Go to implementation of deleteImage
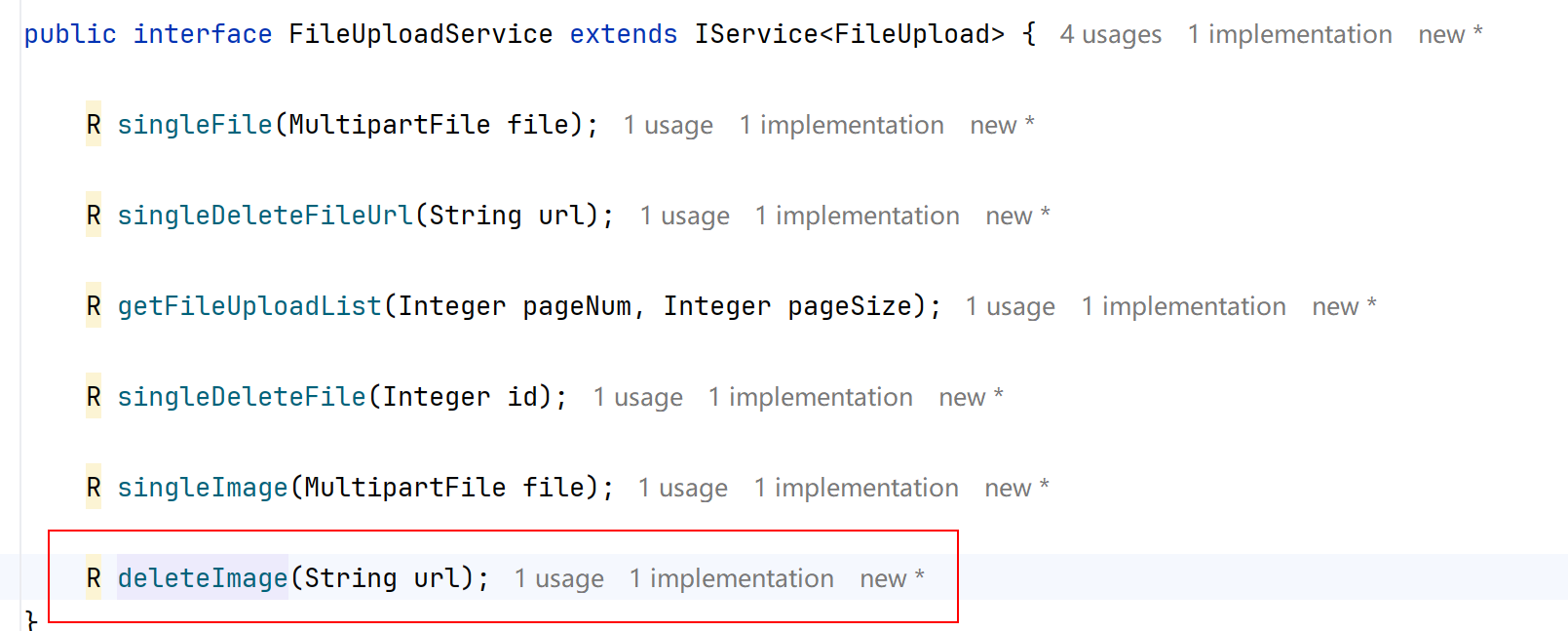This screenshot has width=1568, height=631. pyautogui.click(x=731, y=579)
